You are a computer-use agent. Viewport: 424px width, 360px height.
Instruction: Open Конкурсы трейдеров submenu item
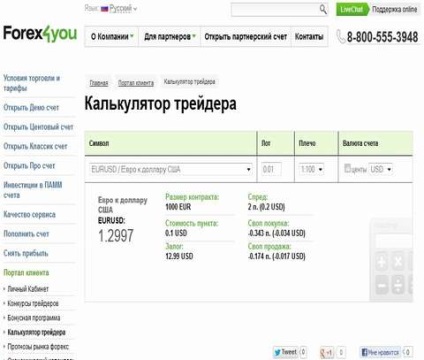point(33,303)
